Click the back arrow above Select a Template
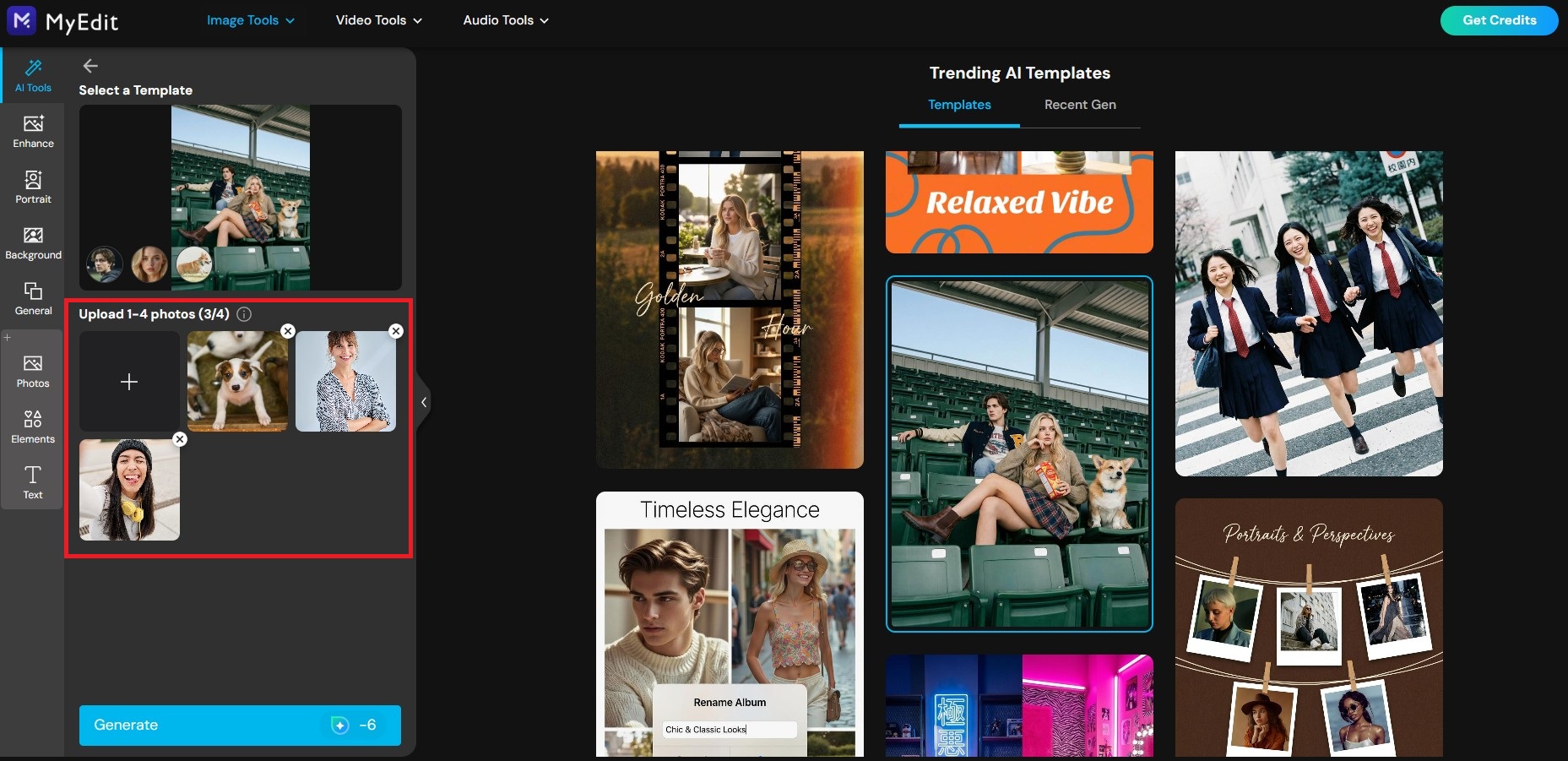The image size is (1568, 761). [90, 65]
